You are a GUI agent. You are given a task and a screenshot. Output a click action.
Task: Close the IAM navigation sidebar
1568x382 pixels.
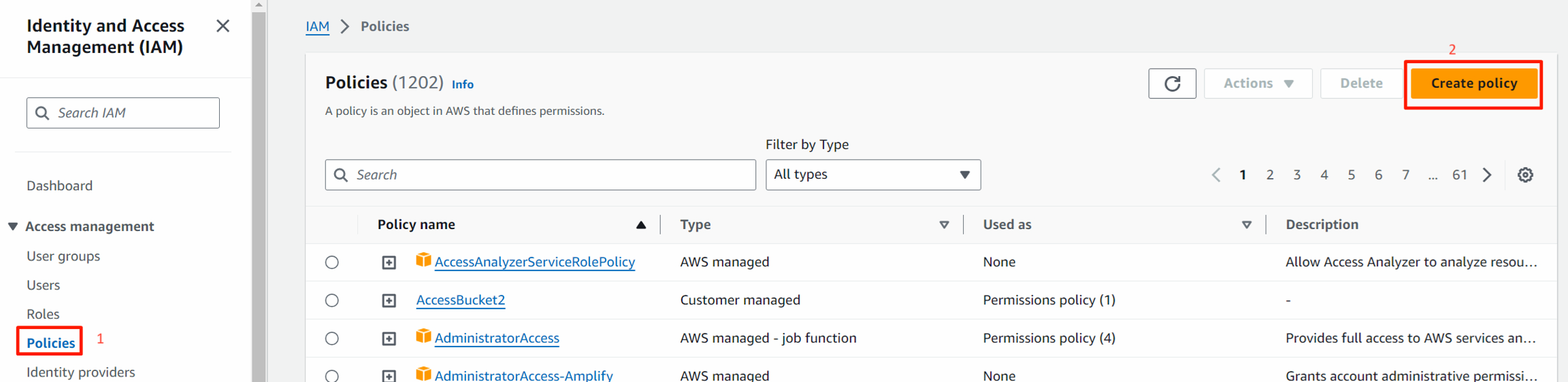[223, 27]
